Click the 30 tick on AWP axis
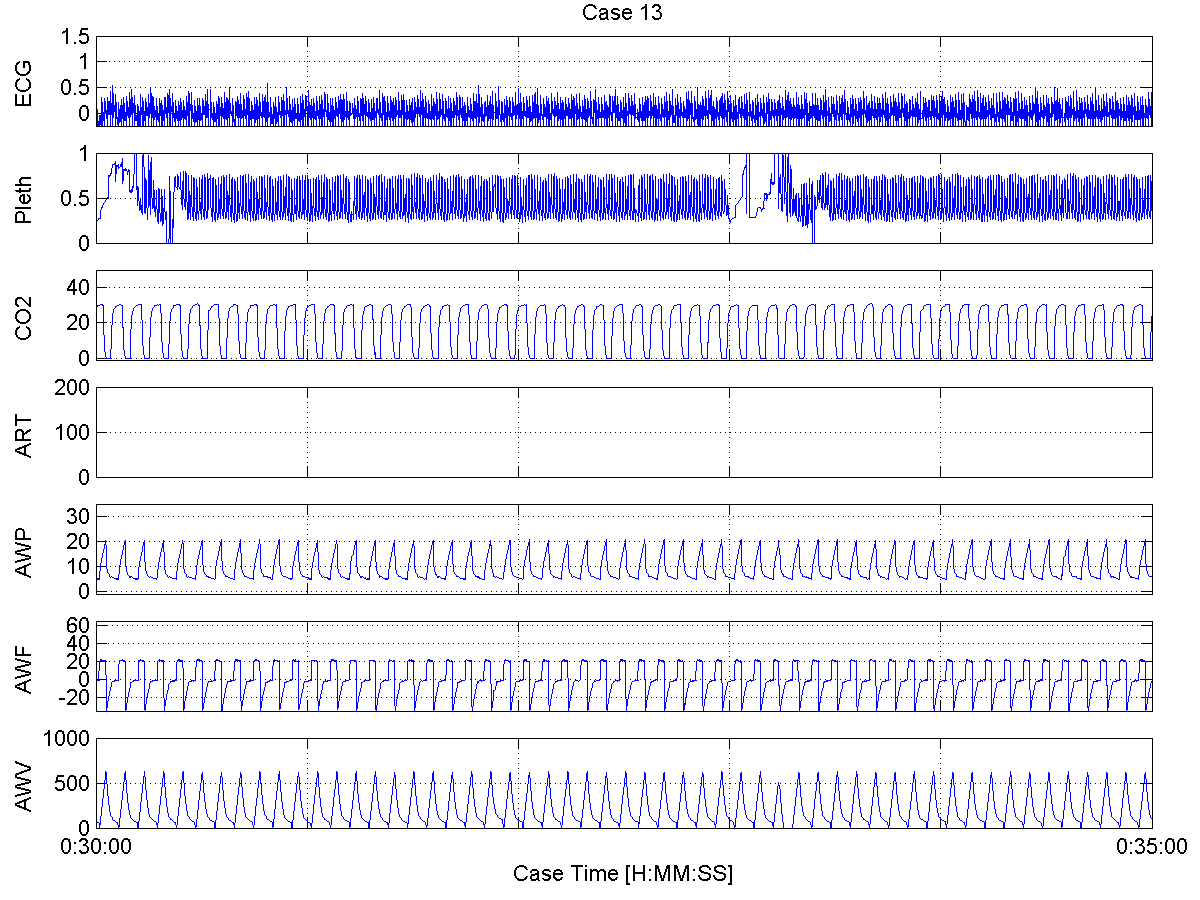Viewport: 1200px width, 900px height. [x=79, y=515]
